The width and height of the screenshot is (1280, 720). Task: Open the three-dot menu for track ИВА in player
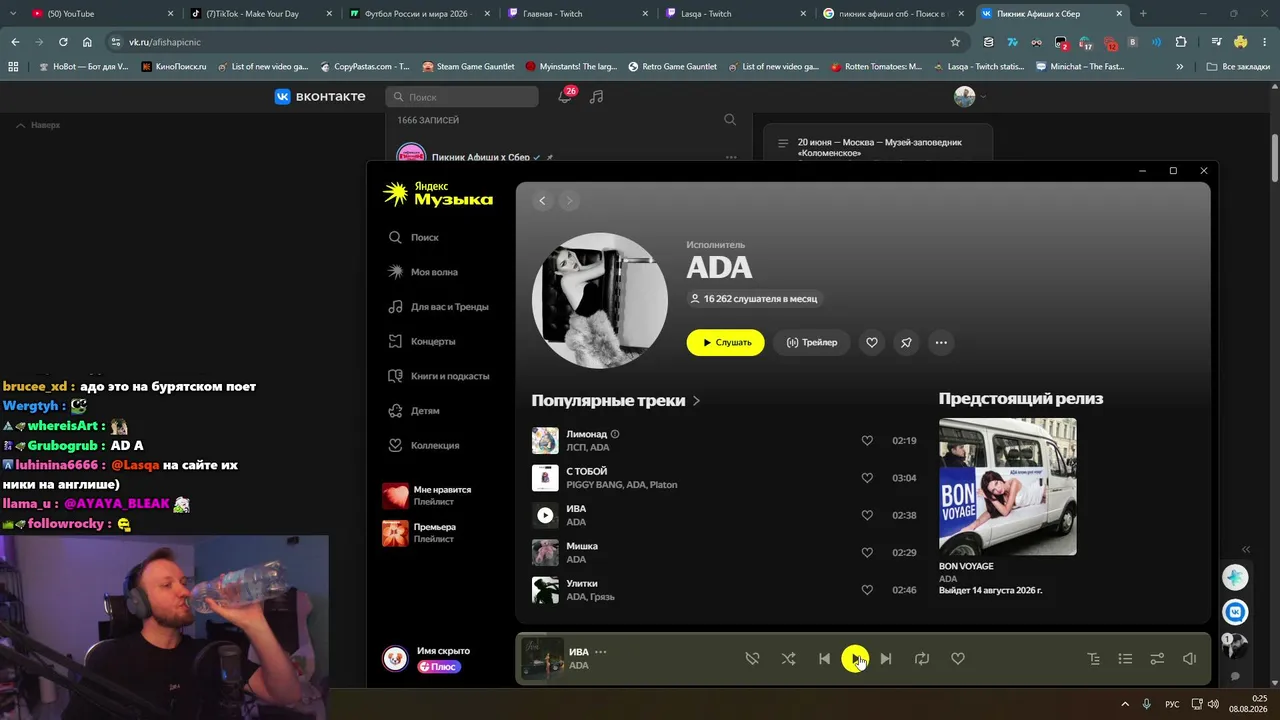pyautogui.click(x=601, y=652)
